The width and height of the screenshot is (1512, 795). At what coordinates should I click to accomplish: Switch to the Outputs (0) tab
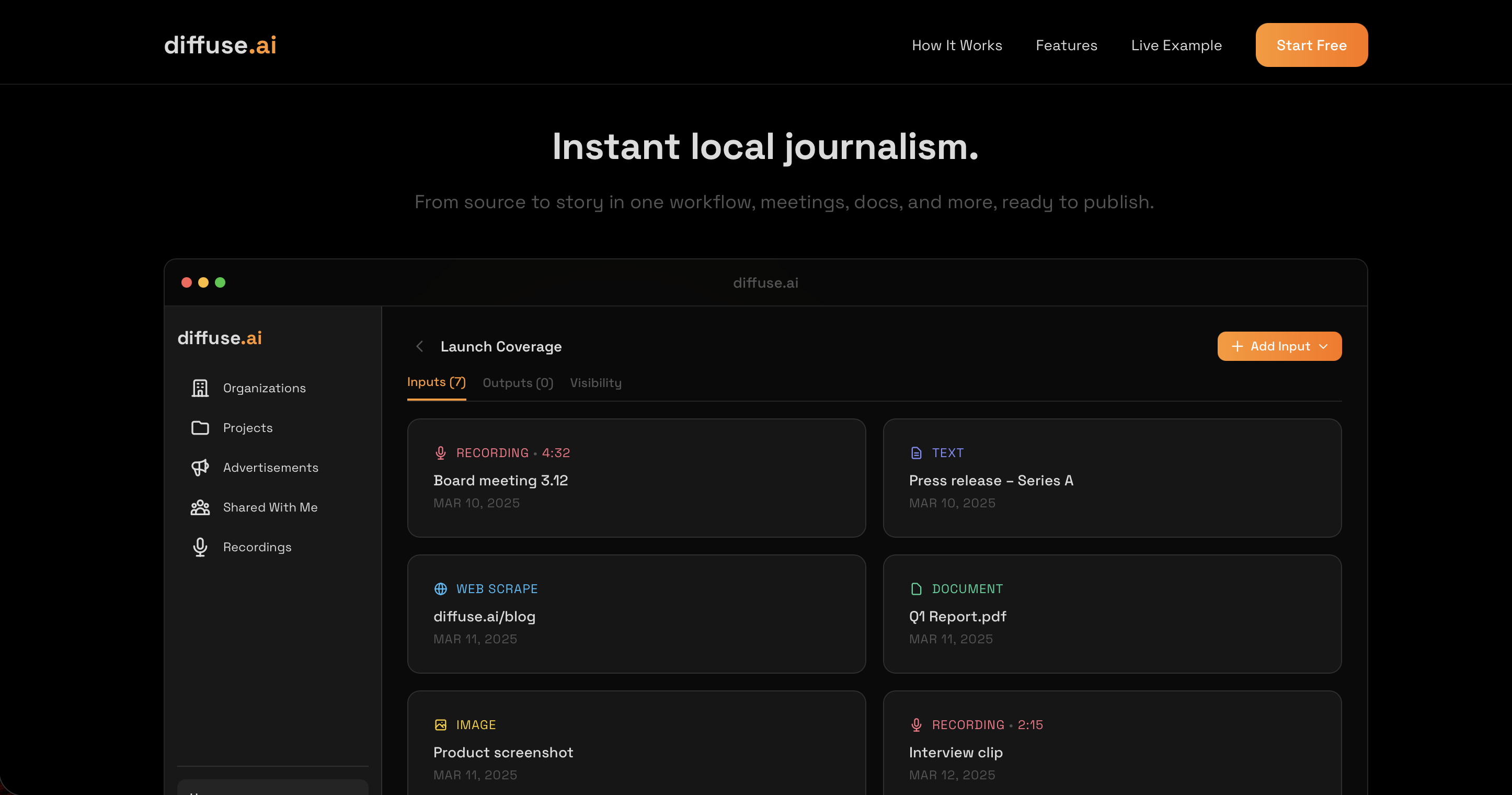pyautogui.click(x=517, y=383)
